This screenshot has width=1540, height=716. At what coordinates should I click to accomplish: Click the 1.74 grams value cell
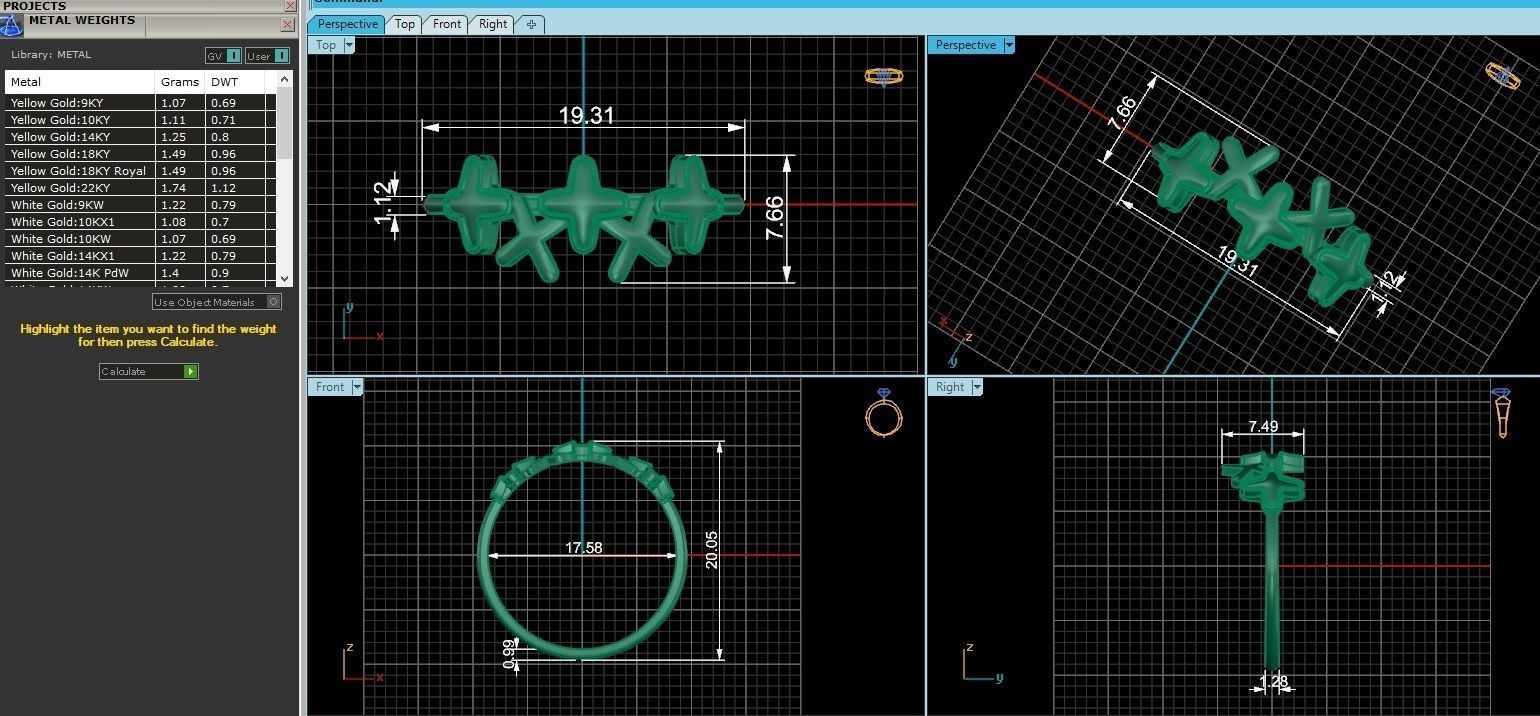[181, 188]
